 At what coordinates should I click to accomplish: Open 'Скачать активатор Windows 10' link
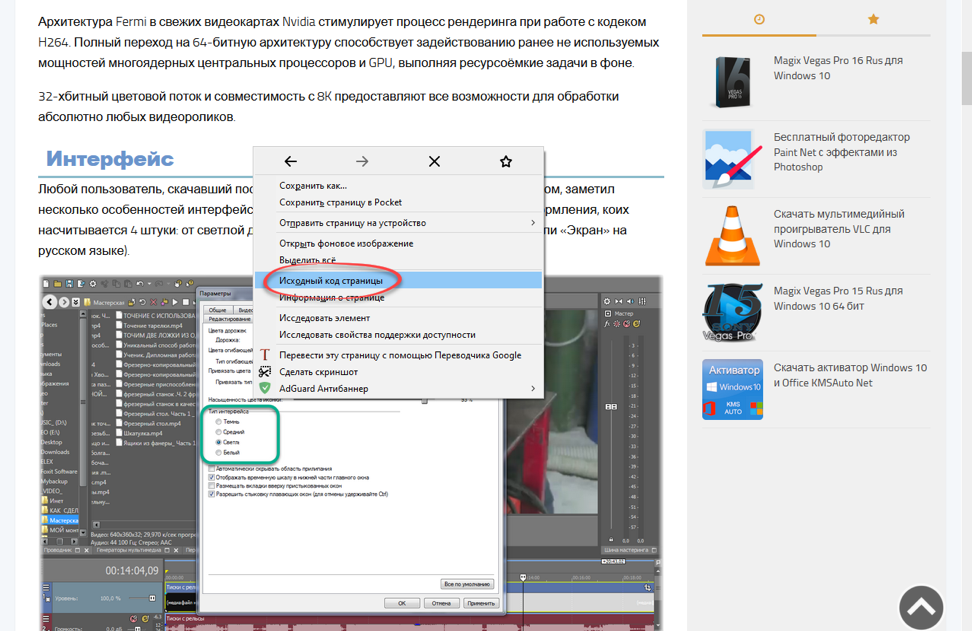point(850,375)
